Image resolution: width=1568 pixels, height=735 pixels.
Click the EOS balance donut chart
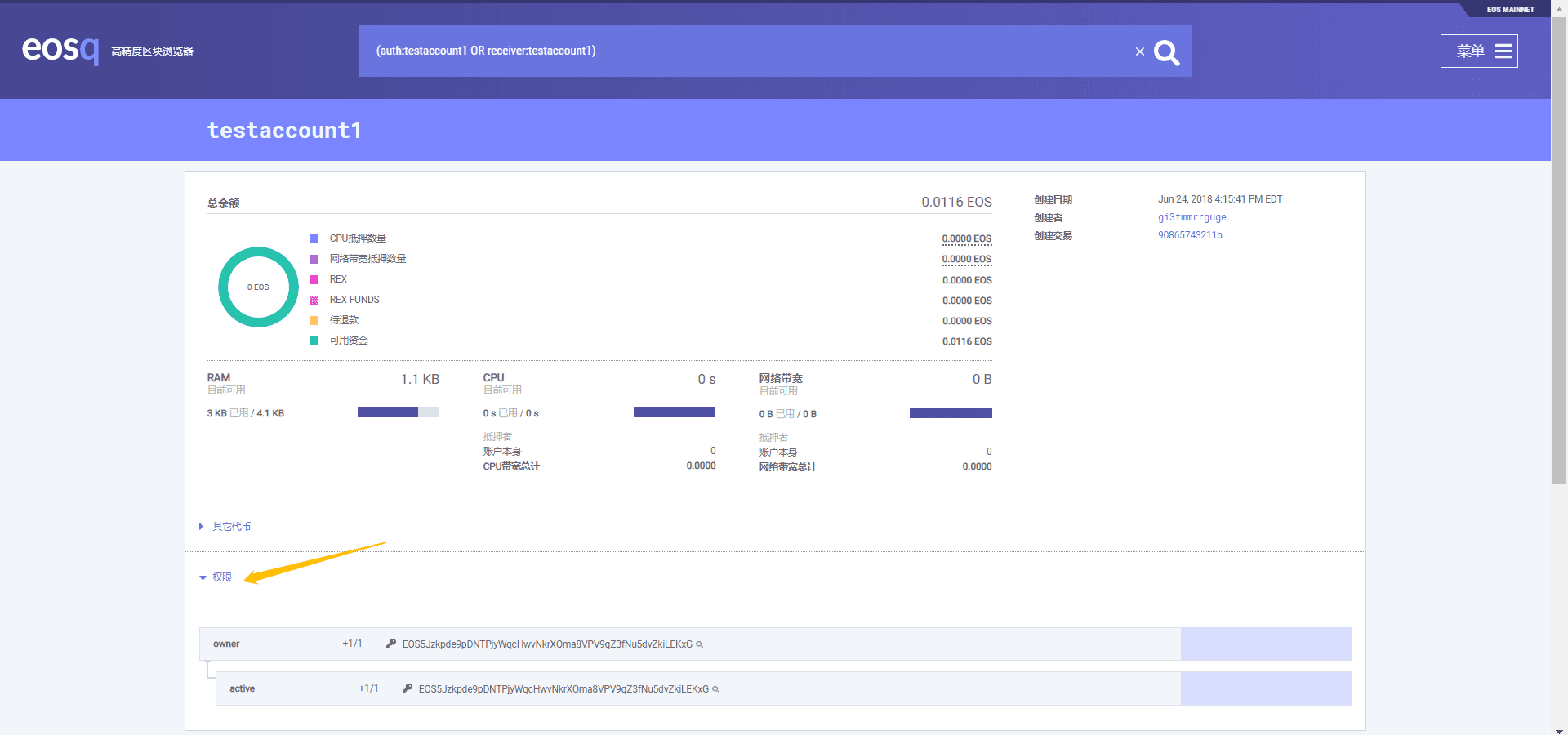(257, 287)
